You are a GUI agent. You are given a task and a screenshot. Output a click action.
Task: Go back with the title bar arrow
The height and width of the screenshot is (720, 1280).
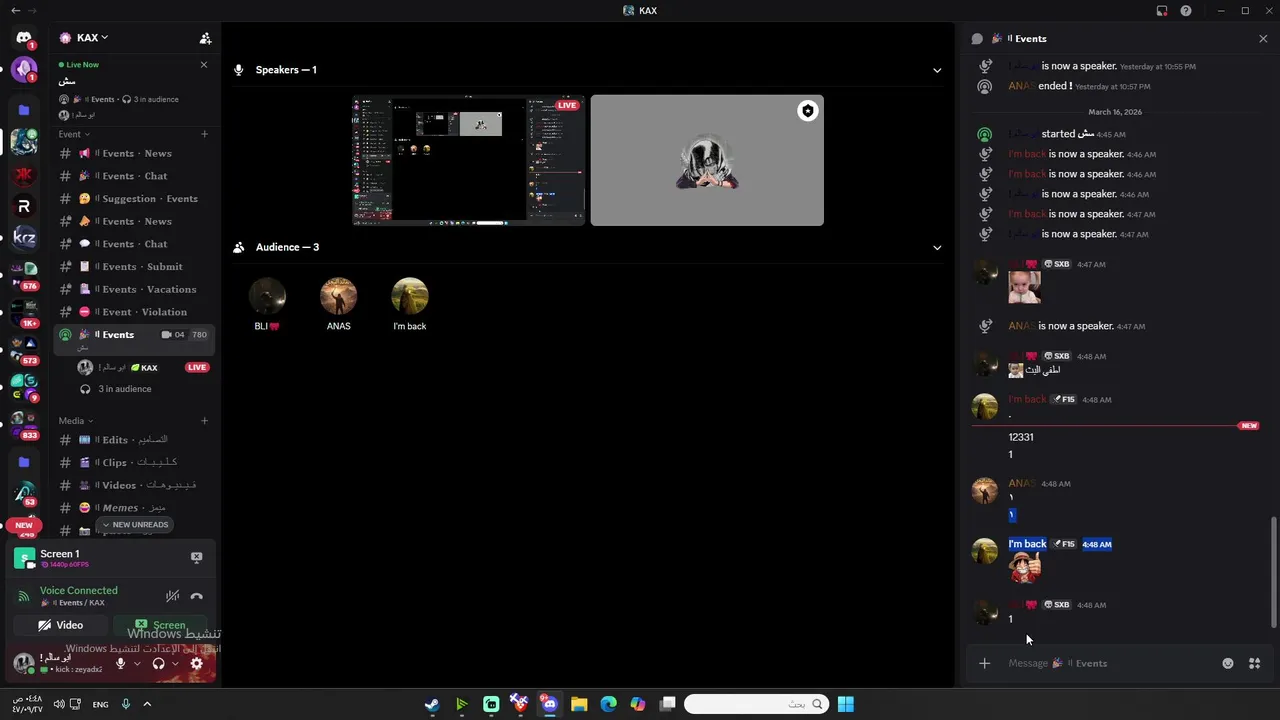pyautogui.click(x=15, y=10)
